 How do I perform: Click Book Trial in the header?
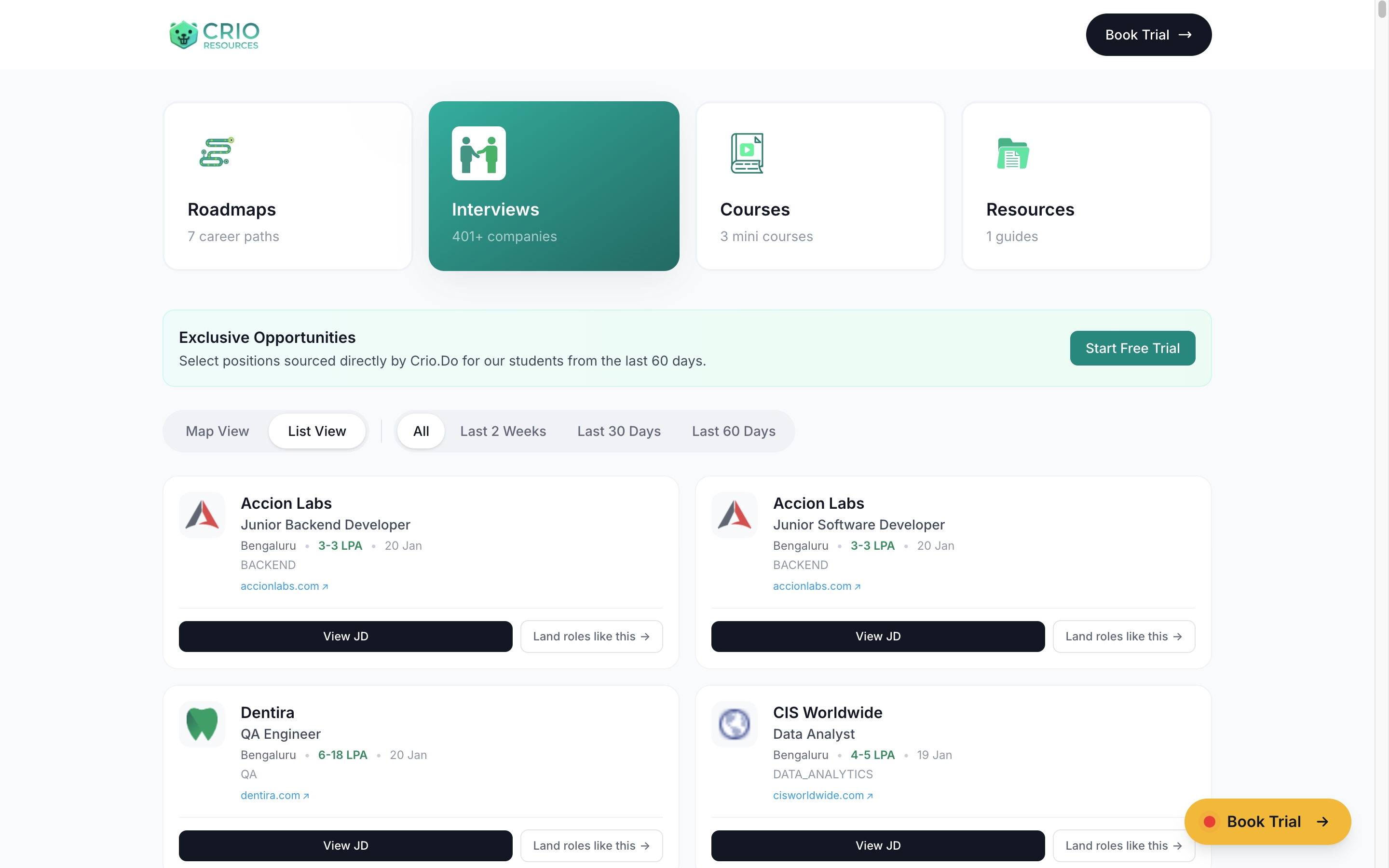(x=1148, y=35)
